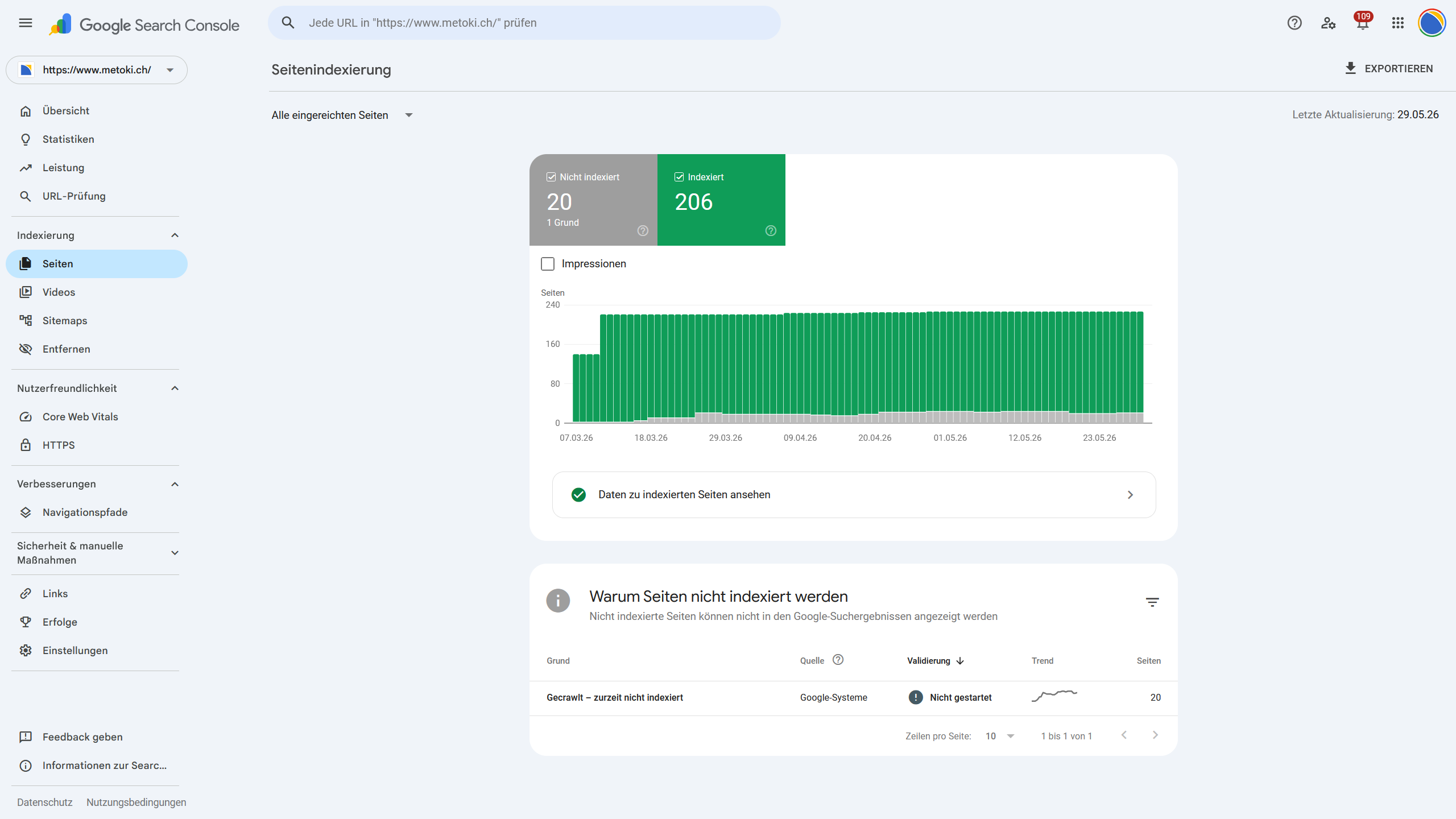The image size is (1456, 819).
Task: Click the Validierung sort arrow
Action: click(x=960, y=661)
